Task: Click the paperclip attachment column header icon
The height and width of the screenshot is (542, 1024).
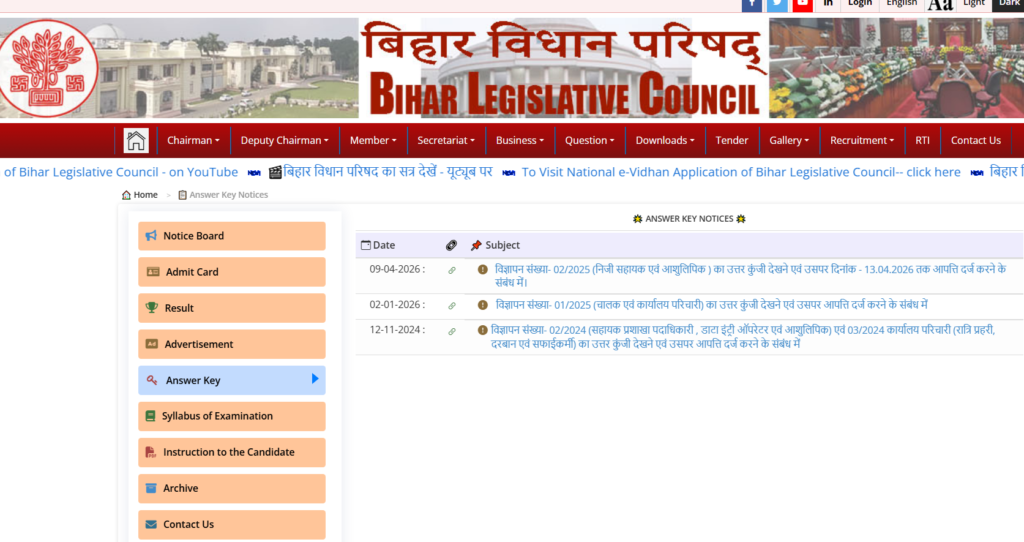Action: click(451, 245)
